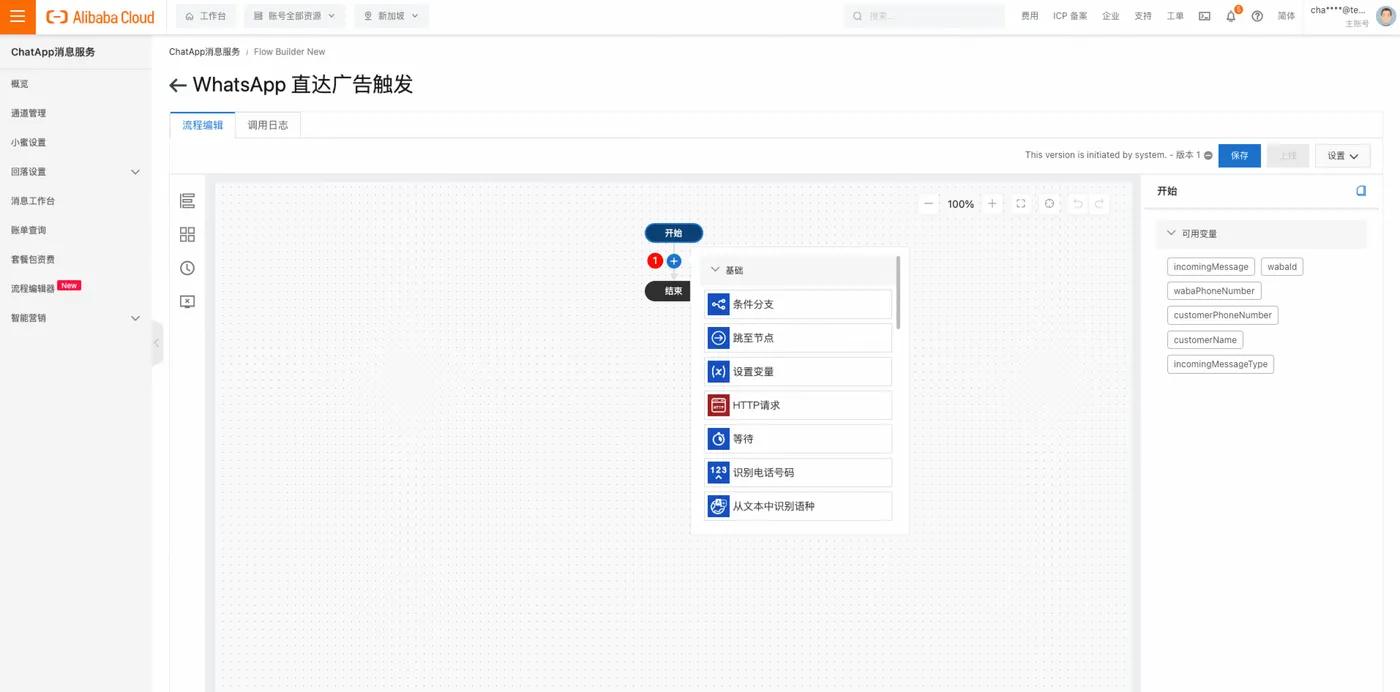Add the 设置变量 node
The width and height of the screenshot is (1400, 692).
click(x=798, y=371)
